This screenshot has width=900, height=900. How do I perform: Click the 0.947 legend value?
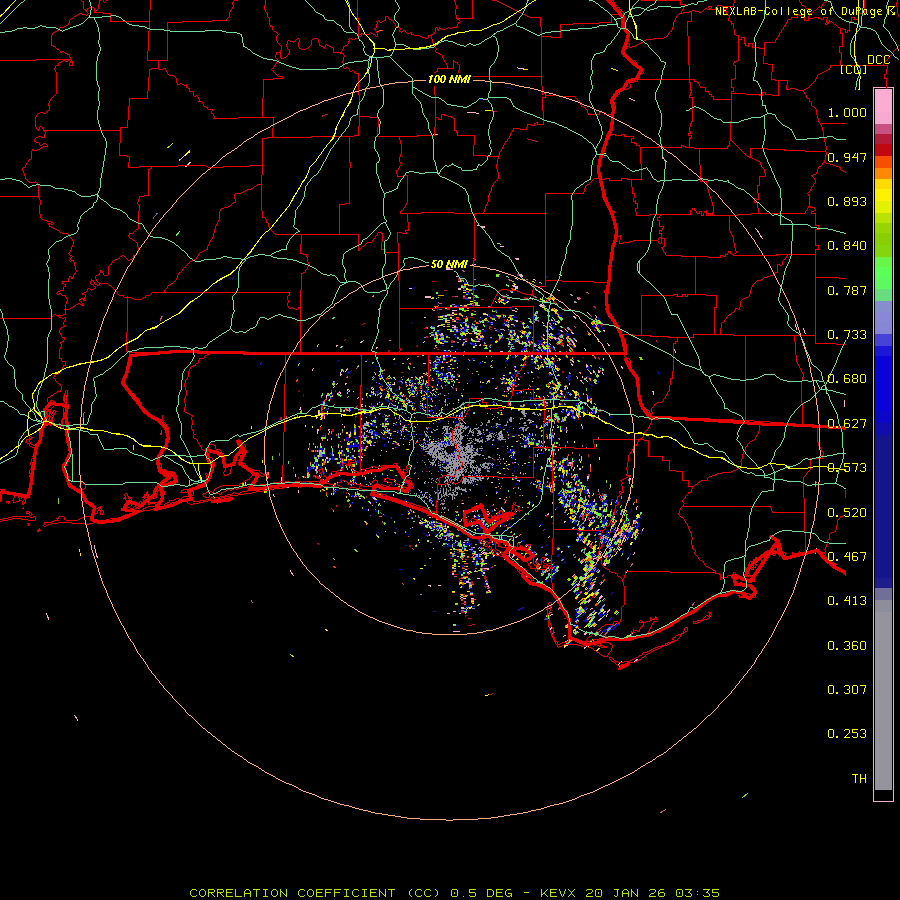[847, 157]
